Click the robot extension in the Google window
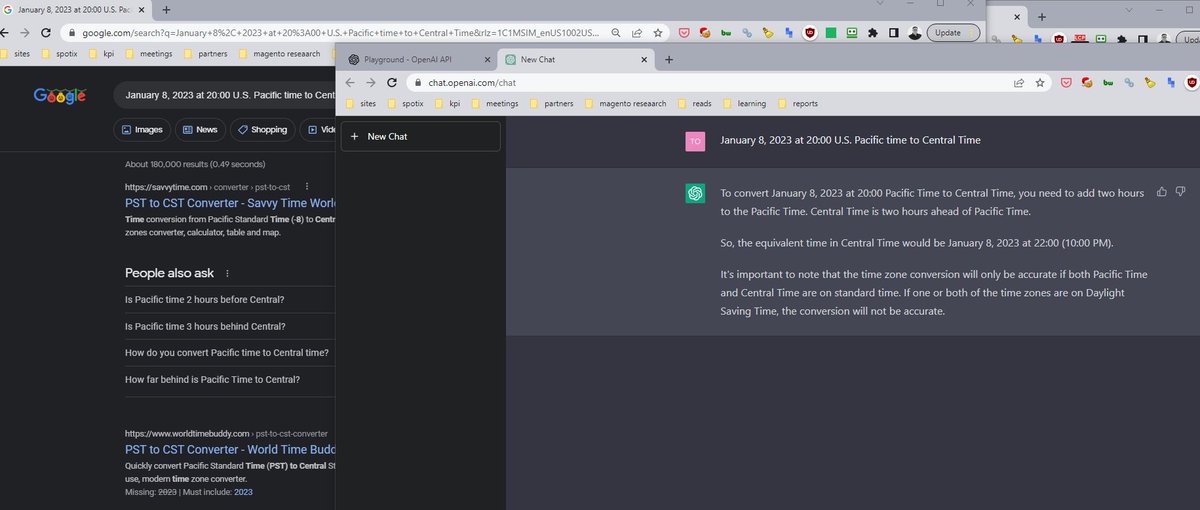The width and height of the screenshot is (1200, 510). click(x=852, y=33)
